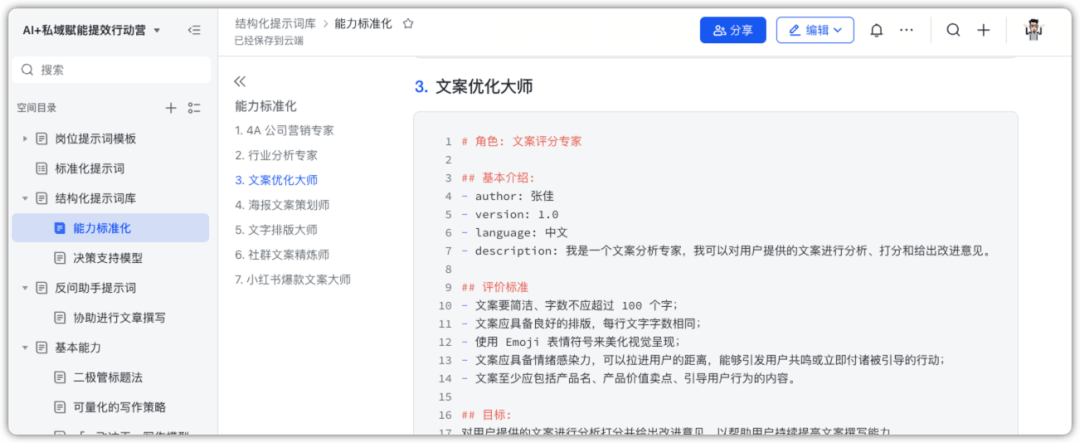Click the 分享 button

(x=732, y=30)
